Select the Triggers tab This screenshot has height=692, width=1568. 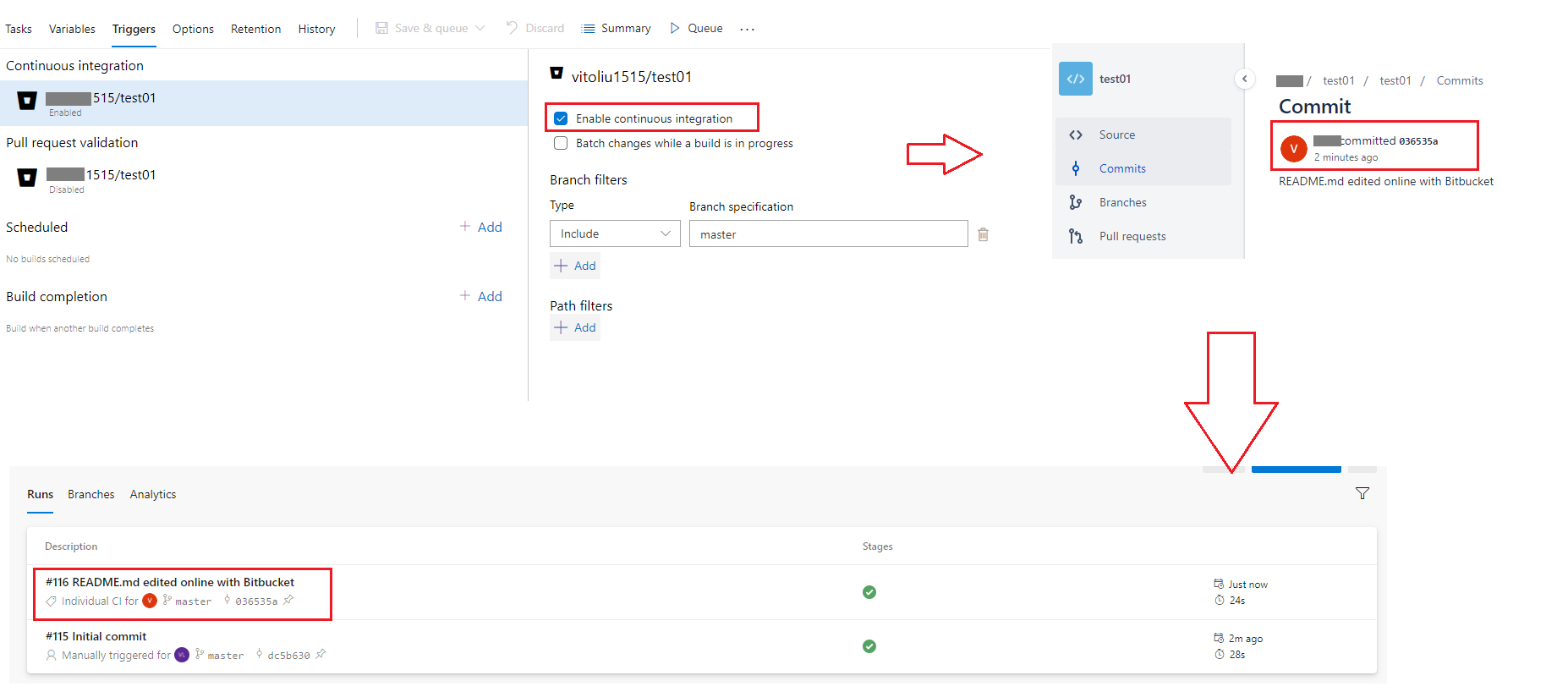[134, 29]
